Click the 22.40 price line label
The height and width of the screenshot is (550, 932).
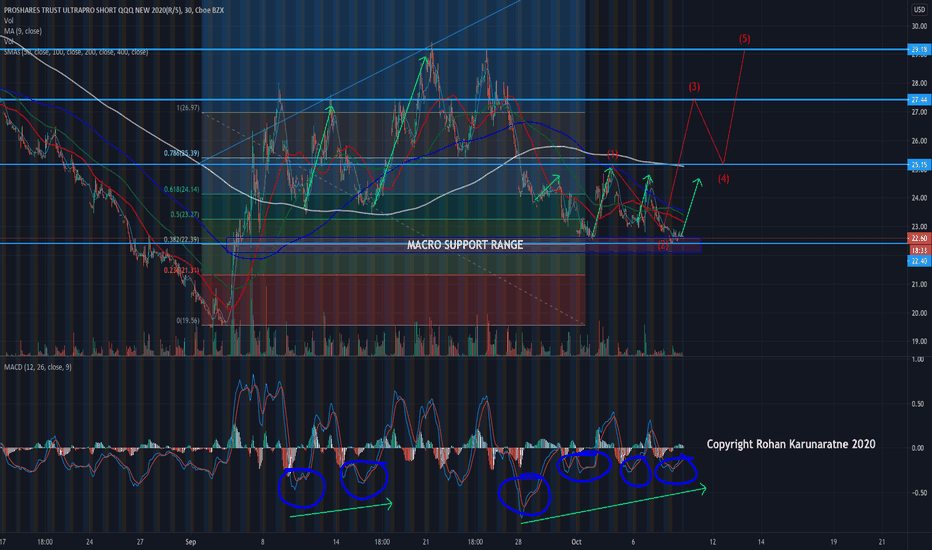[x=920, y=261]
